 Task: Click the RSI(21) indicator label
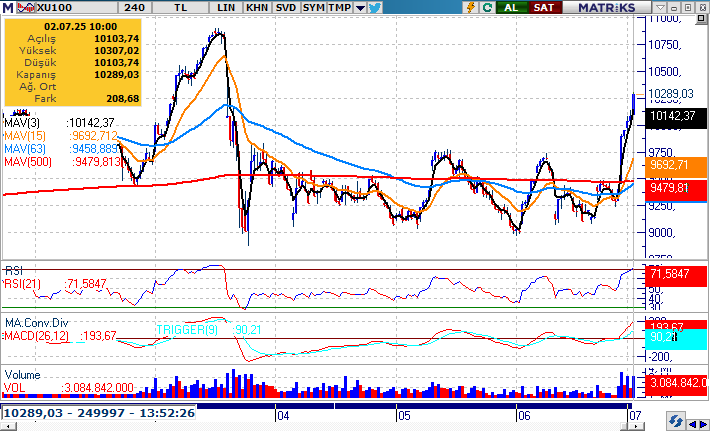click(22, 284)
